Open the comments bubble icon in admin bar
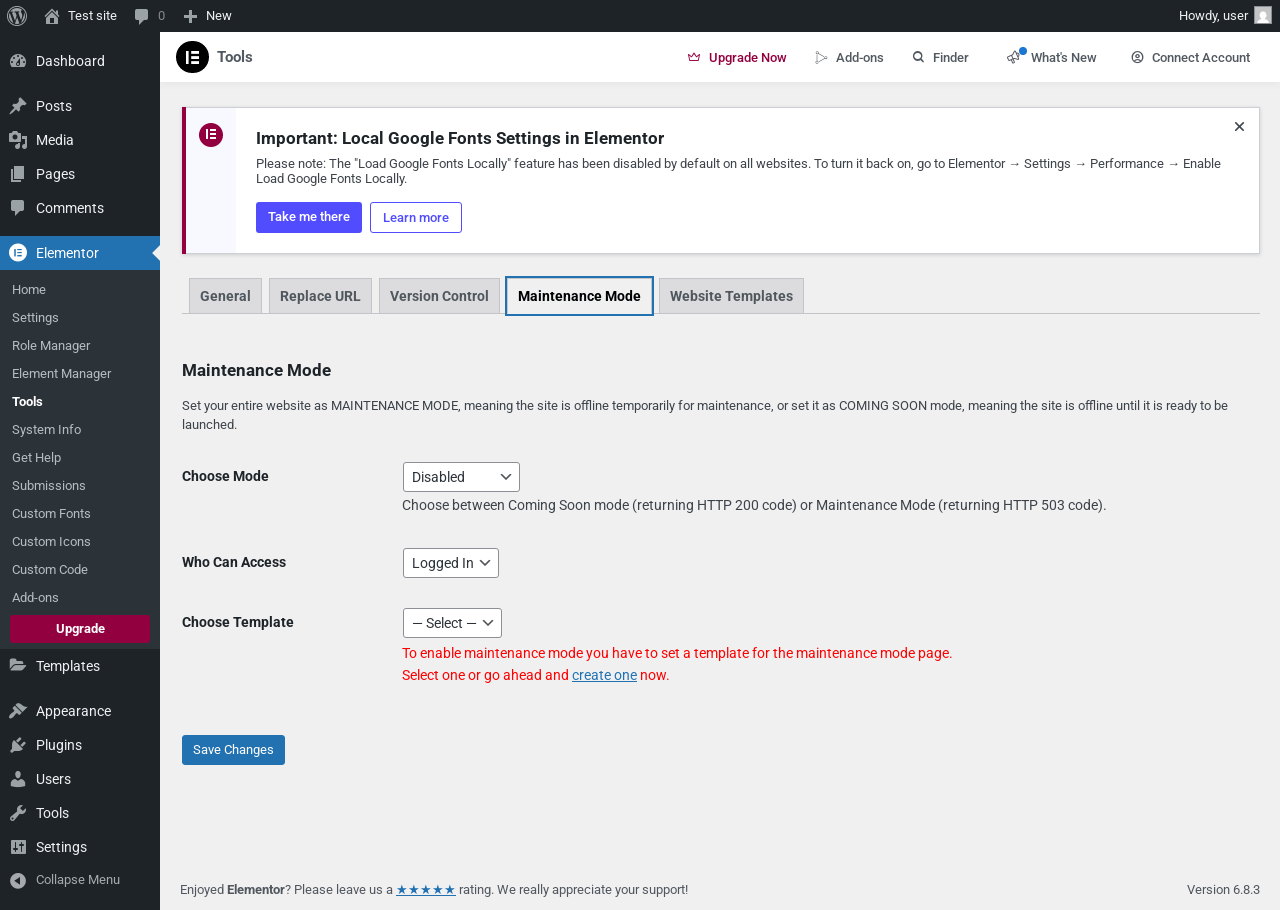 coord(142,16)
